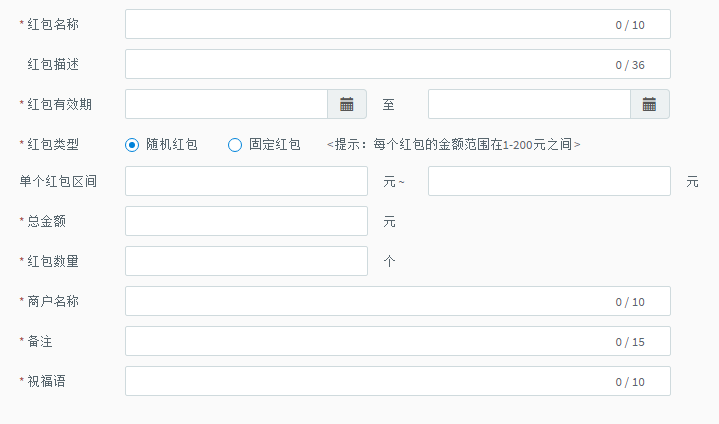This screenshot has width=719, height=424.
Task: Focus the 总金额 input box
Action: [246, 221]
